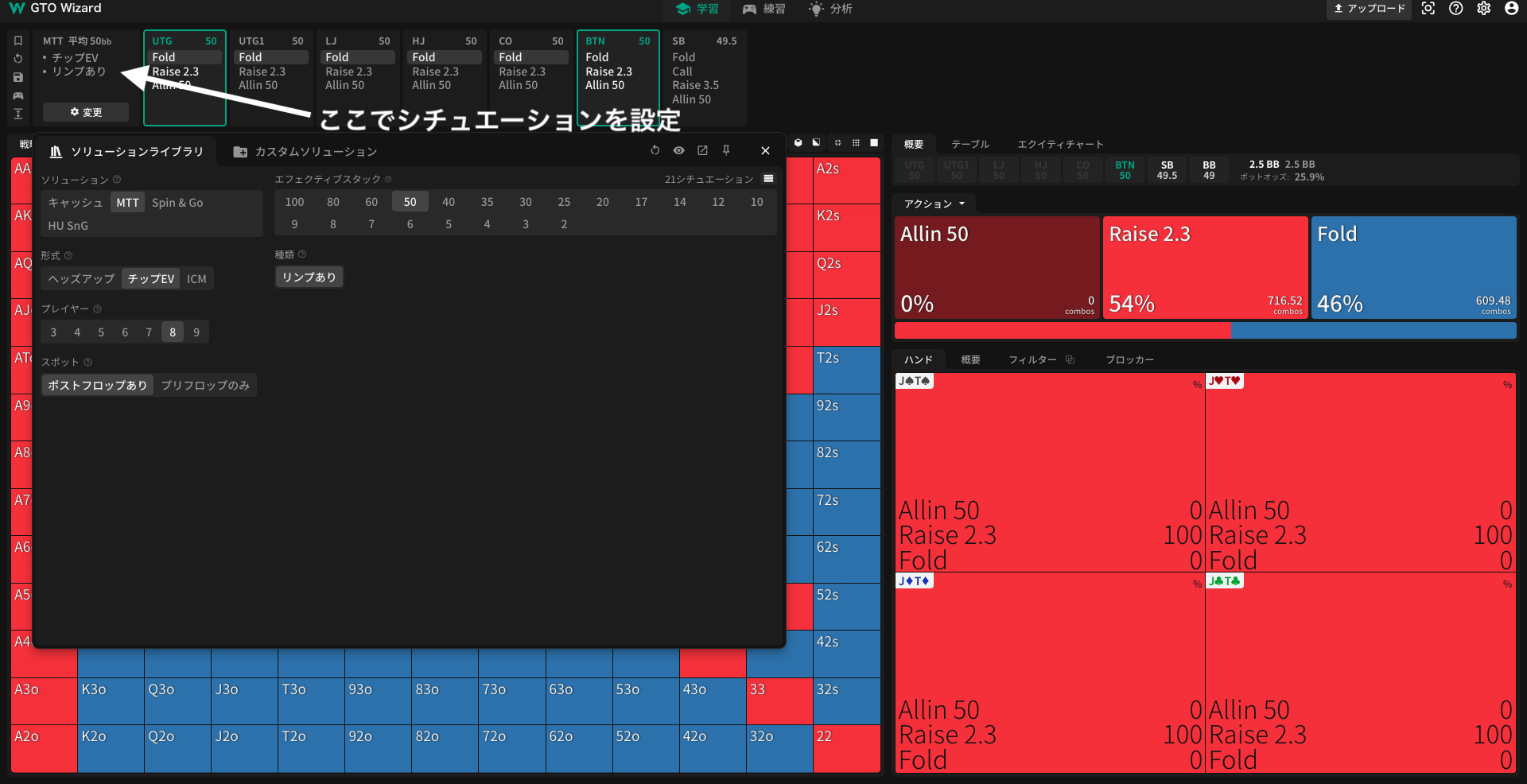The height and width of the screenshot is (784, 1527).
Task: Click the info icon next to スポット
Action: 87,362
